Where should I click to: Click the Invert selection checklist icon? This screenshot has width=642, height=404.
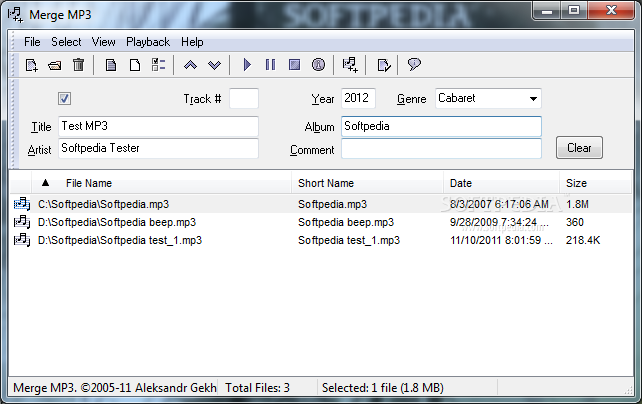pos(158,65)
